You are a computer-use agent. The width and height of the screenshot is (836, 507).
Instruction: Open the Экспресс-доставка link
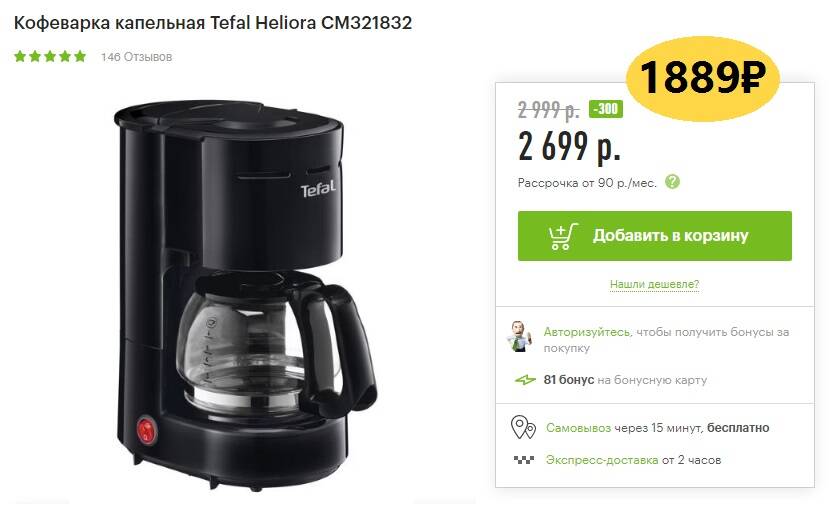click(x=601, y=460)
